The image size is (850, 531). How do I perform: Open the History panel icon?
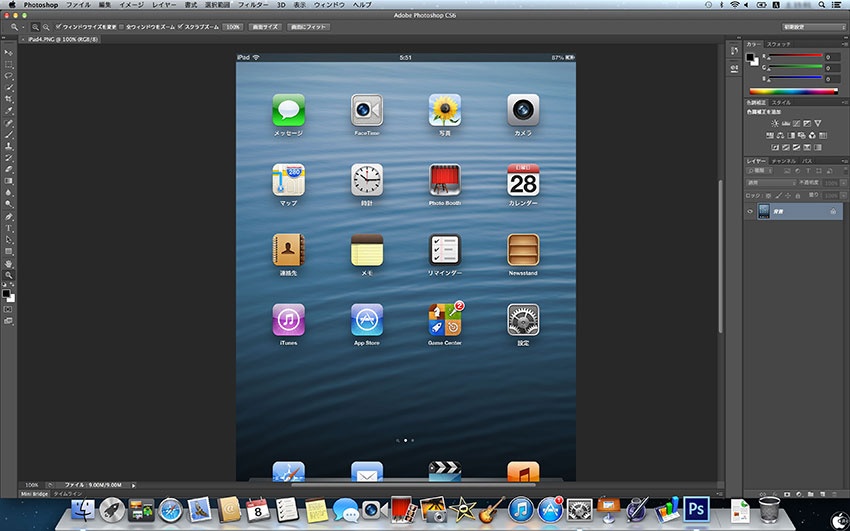pyautogui.click(x=734, y=51)
